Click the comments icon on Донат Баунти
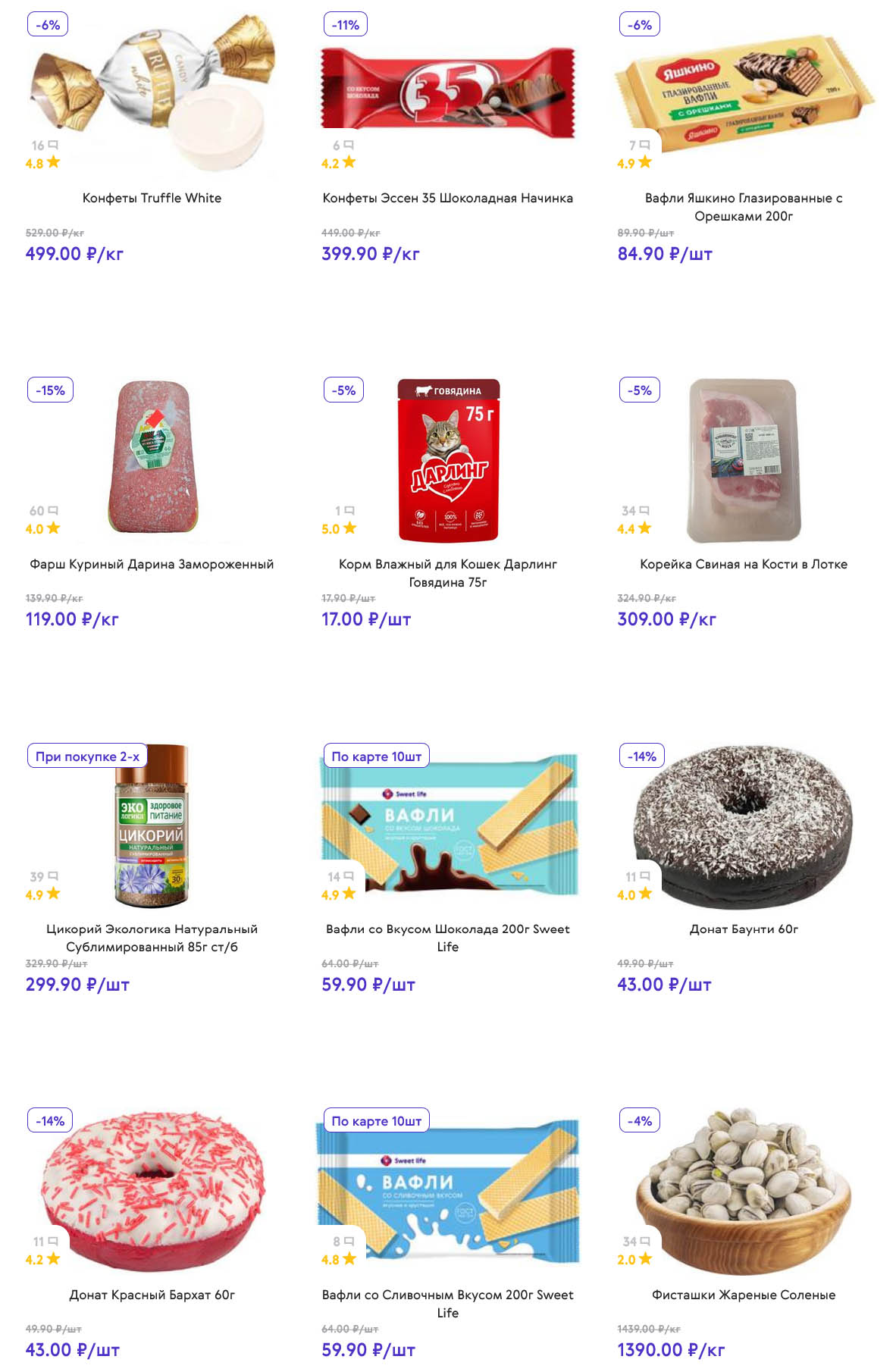896x1372 pixels. tap(644, 876)
